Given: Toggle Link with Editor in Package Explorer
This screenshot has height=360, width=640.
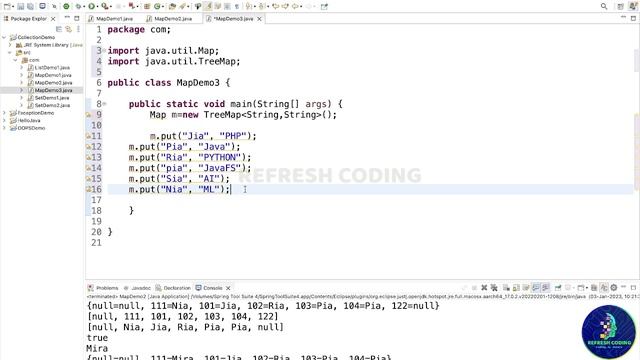Looking at the screenshot, I should pos(68,29).
